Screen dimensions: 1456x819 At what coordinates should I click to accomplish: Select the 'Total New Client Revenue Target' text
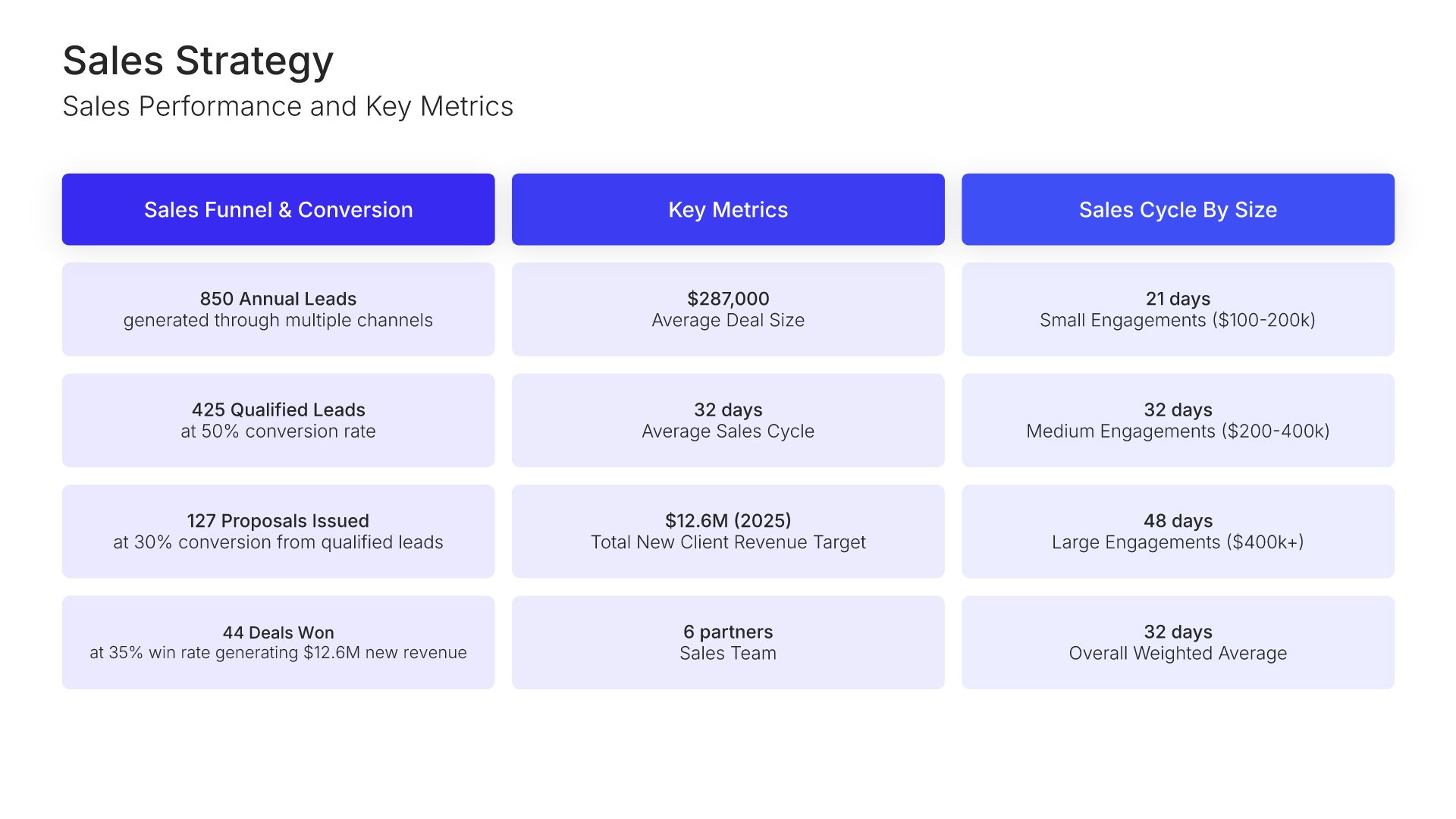[x=728, y=542]
